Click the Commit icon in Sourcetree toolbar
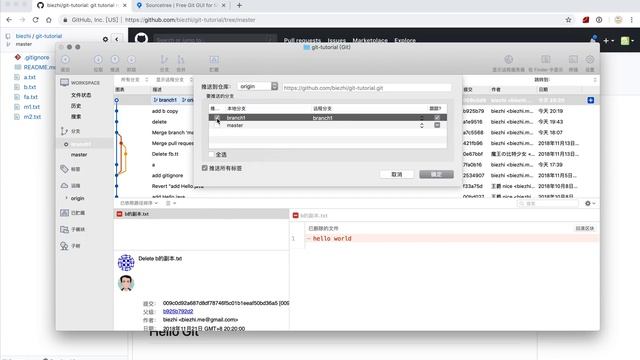 pos(65,60)
